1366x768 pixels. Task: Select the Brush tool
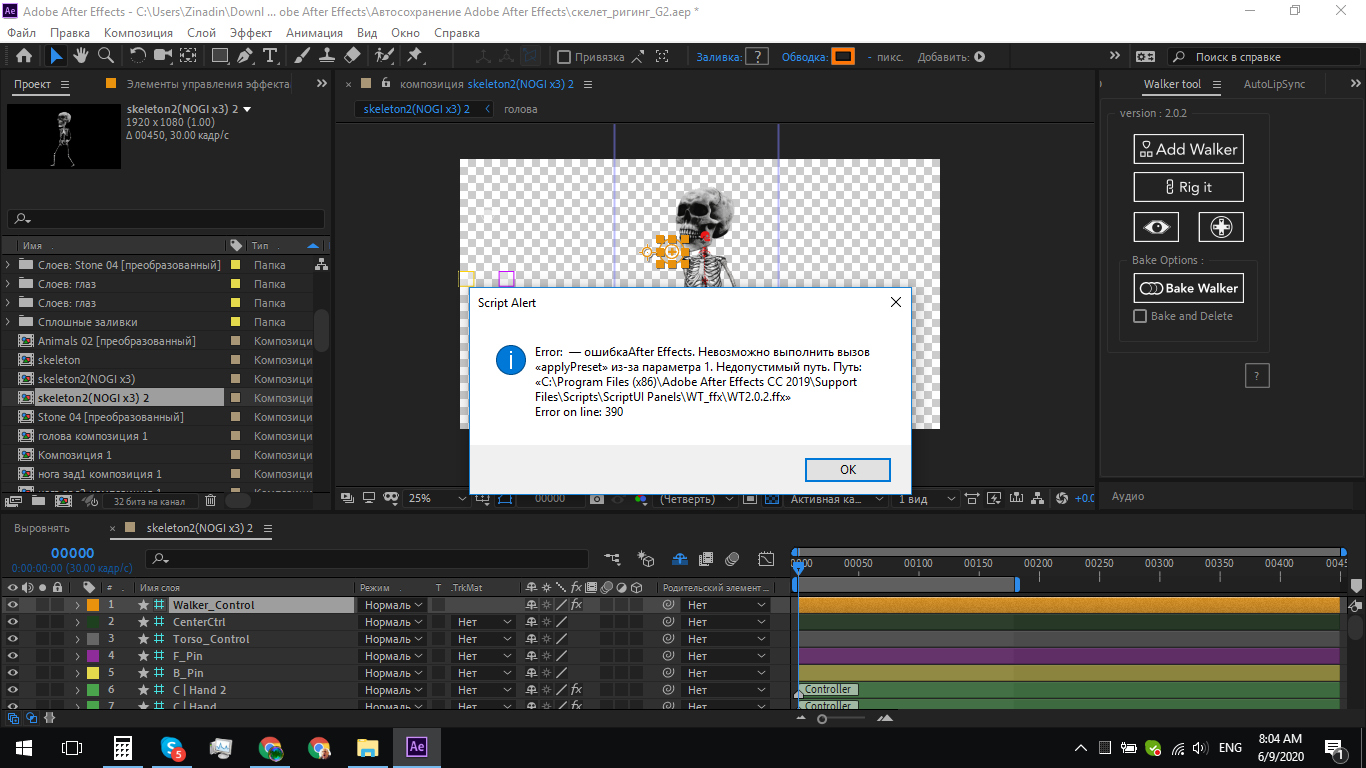click(303, 56)
